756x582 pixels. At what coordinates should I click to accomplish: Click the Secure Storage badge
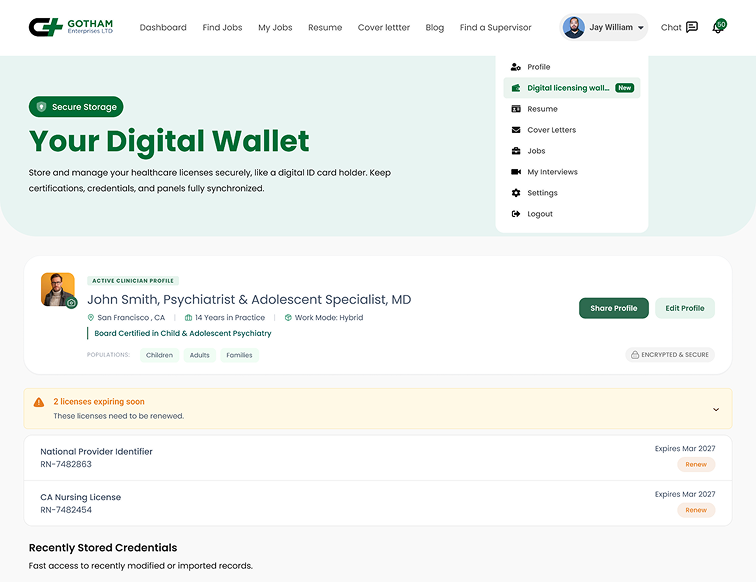[x=76, y=107]
